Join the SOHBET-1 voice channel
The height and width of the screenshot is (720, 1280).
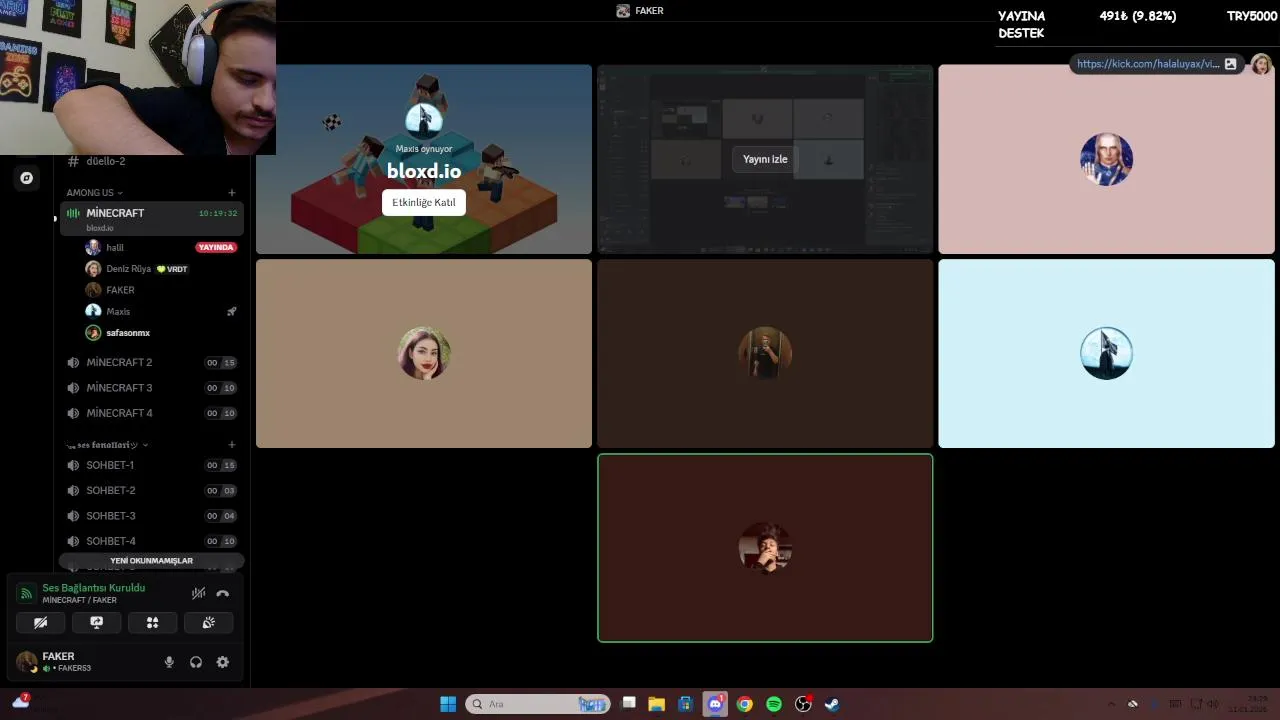150,465
